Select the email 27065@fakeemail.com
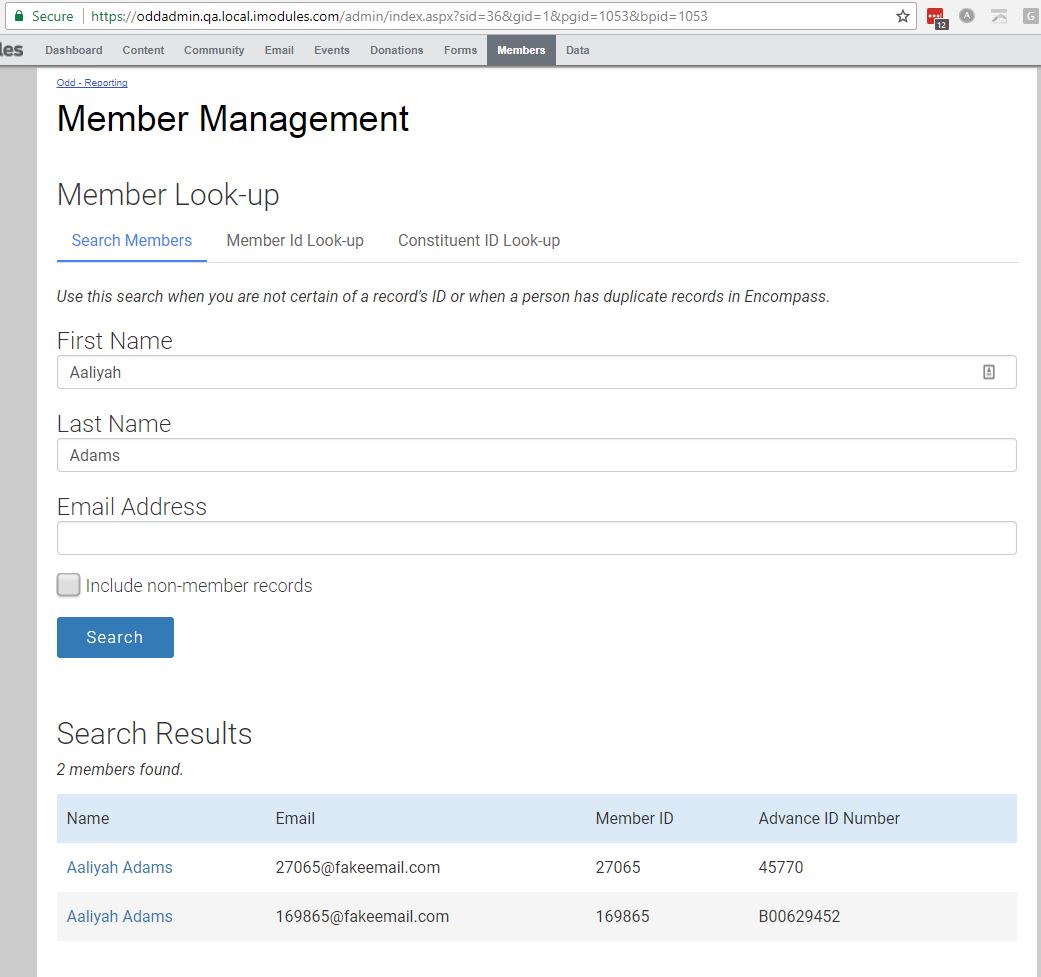The width and height of the screenshot is (1041, 977). (358, 867)
